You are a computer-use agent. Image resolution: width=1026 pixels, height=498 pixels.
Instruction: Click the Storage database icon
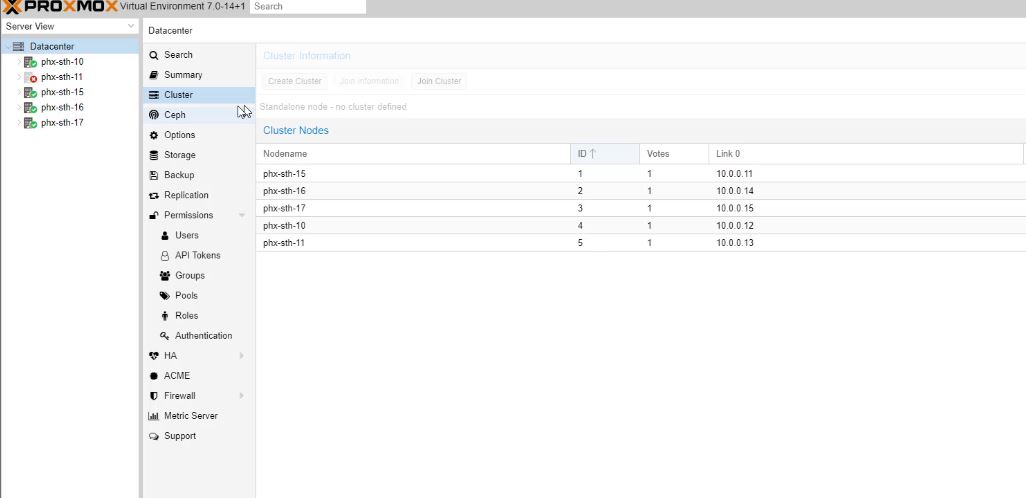click(154, 155)
